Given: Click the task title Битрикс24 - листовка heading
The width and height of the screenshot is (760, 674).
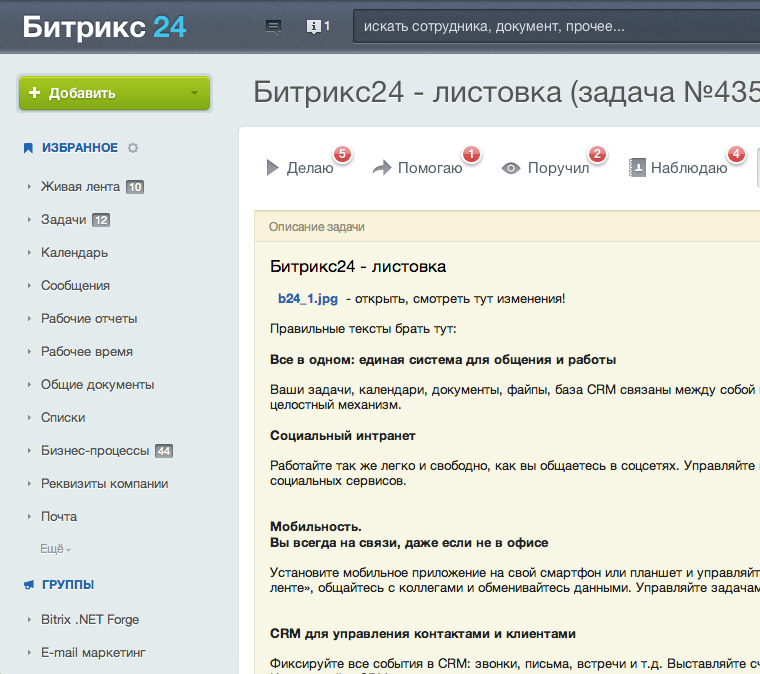Looking at the screenshot, I should click(x=358, y=266).
